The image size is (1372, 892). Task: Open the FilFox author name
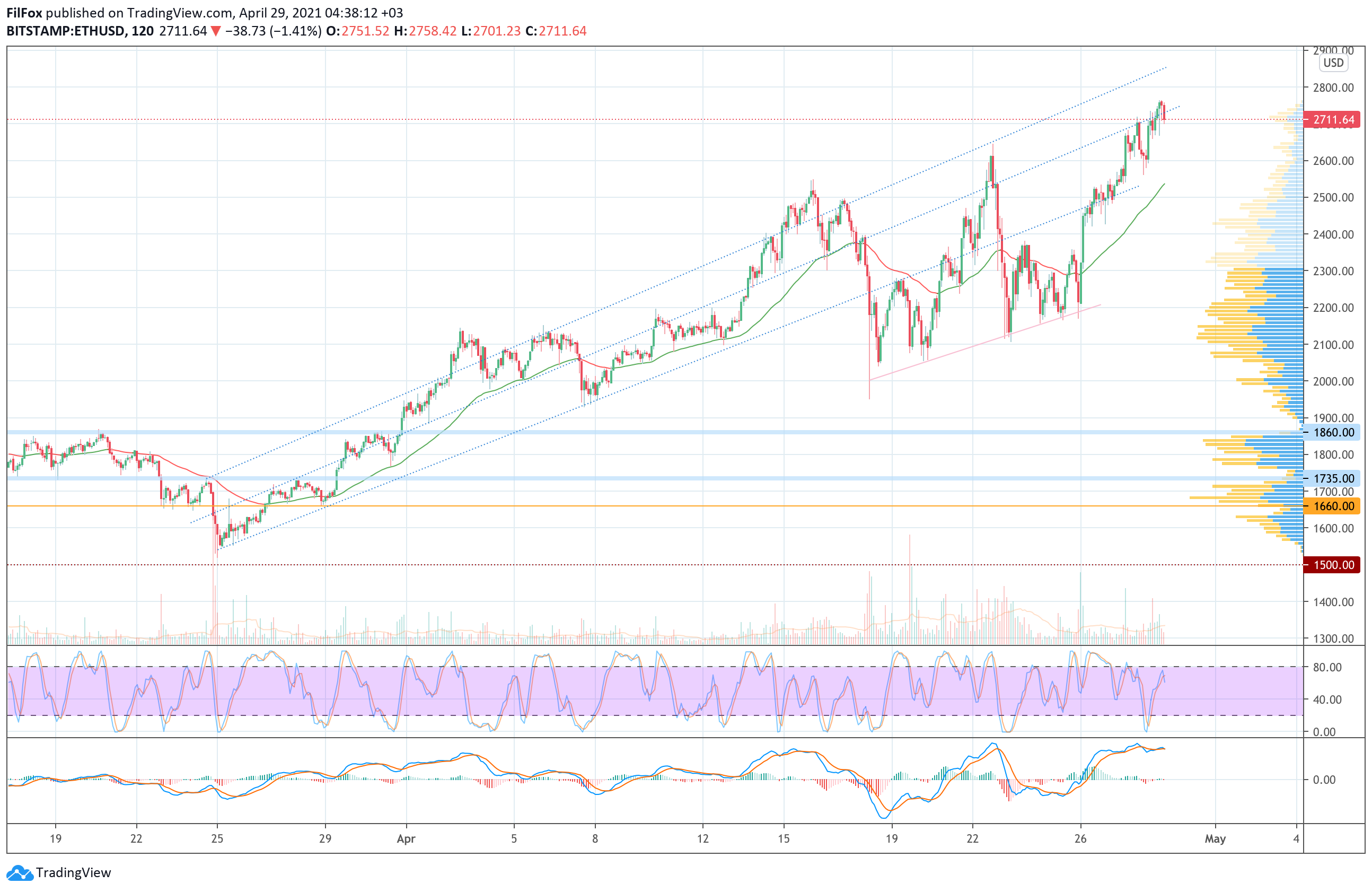coord(24,13)
